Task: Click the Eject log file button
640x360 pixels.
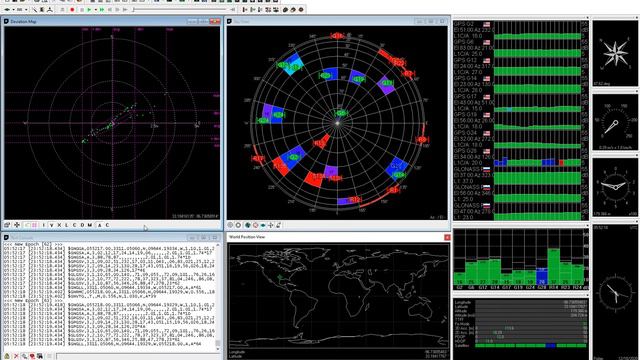Action: pos(62,9)
